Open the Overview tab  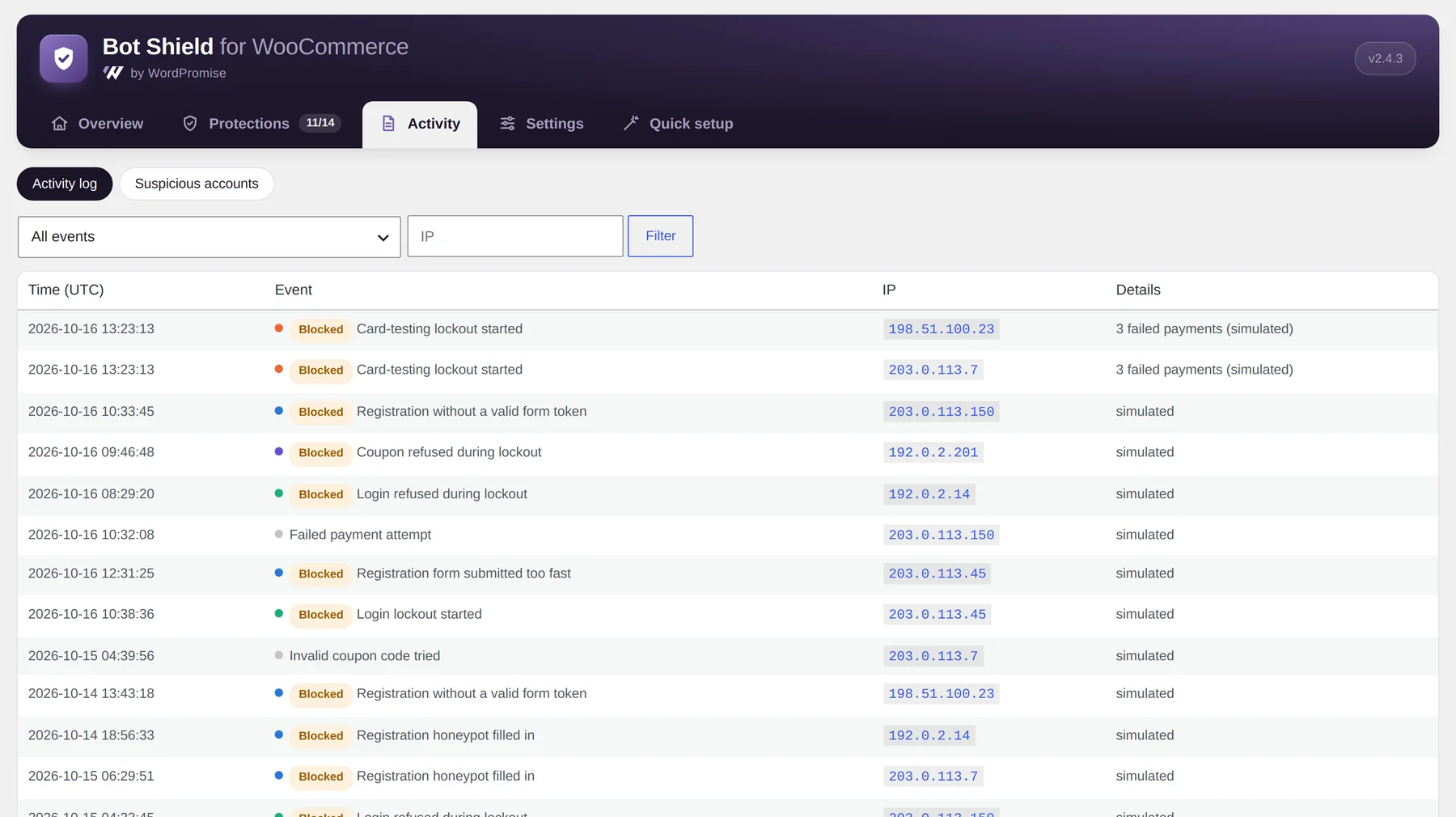point(97,124)
